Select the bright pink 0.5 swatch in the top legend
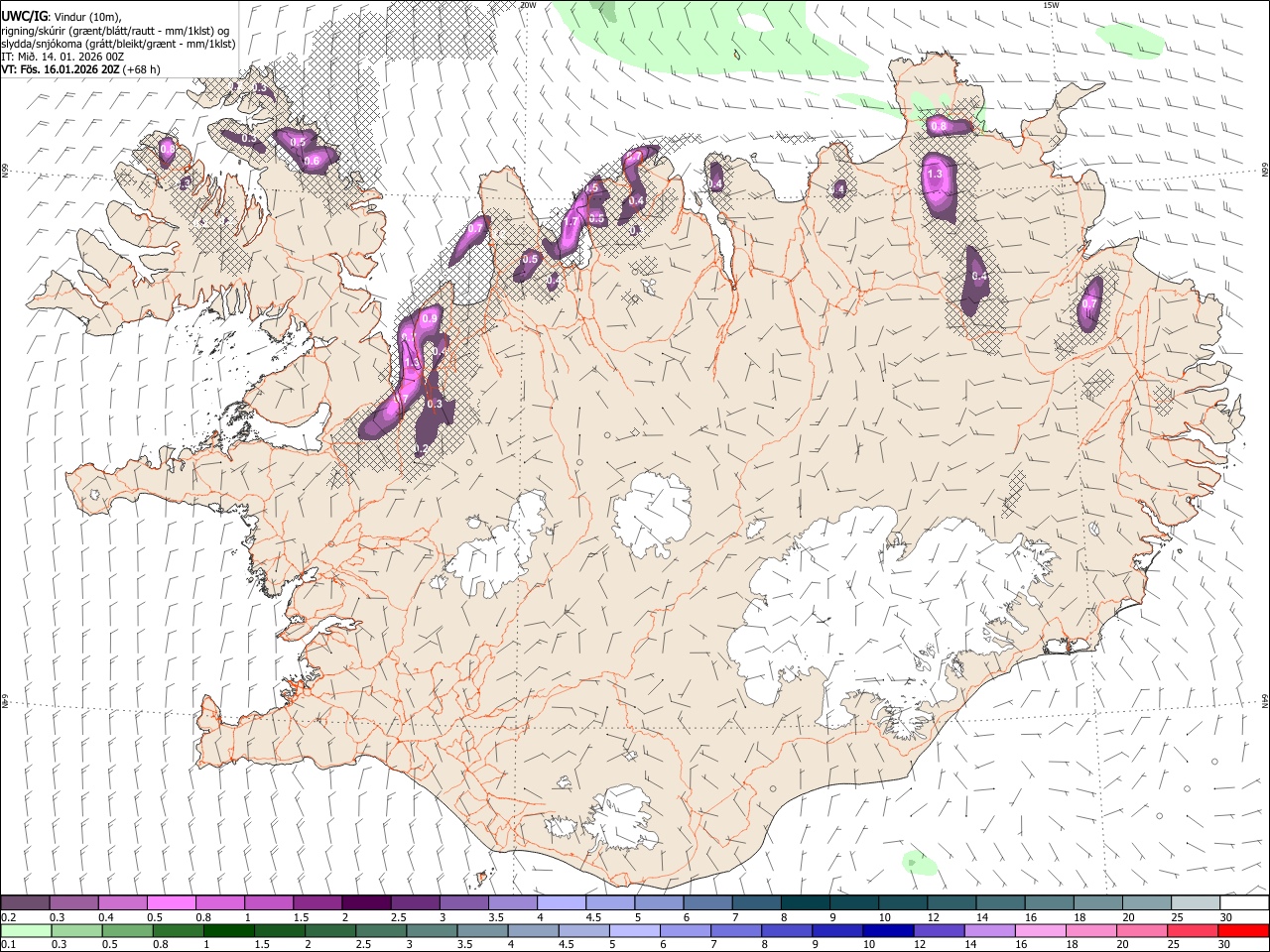 click(171, 902)
